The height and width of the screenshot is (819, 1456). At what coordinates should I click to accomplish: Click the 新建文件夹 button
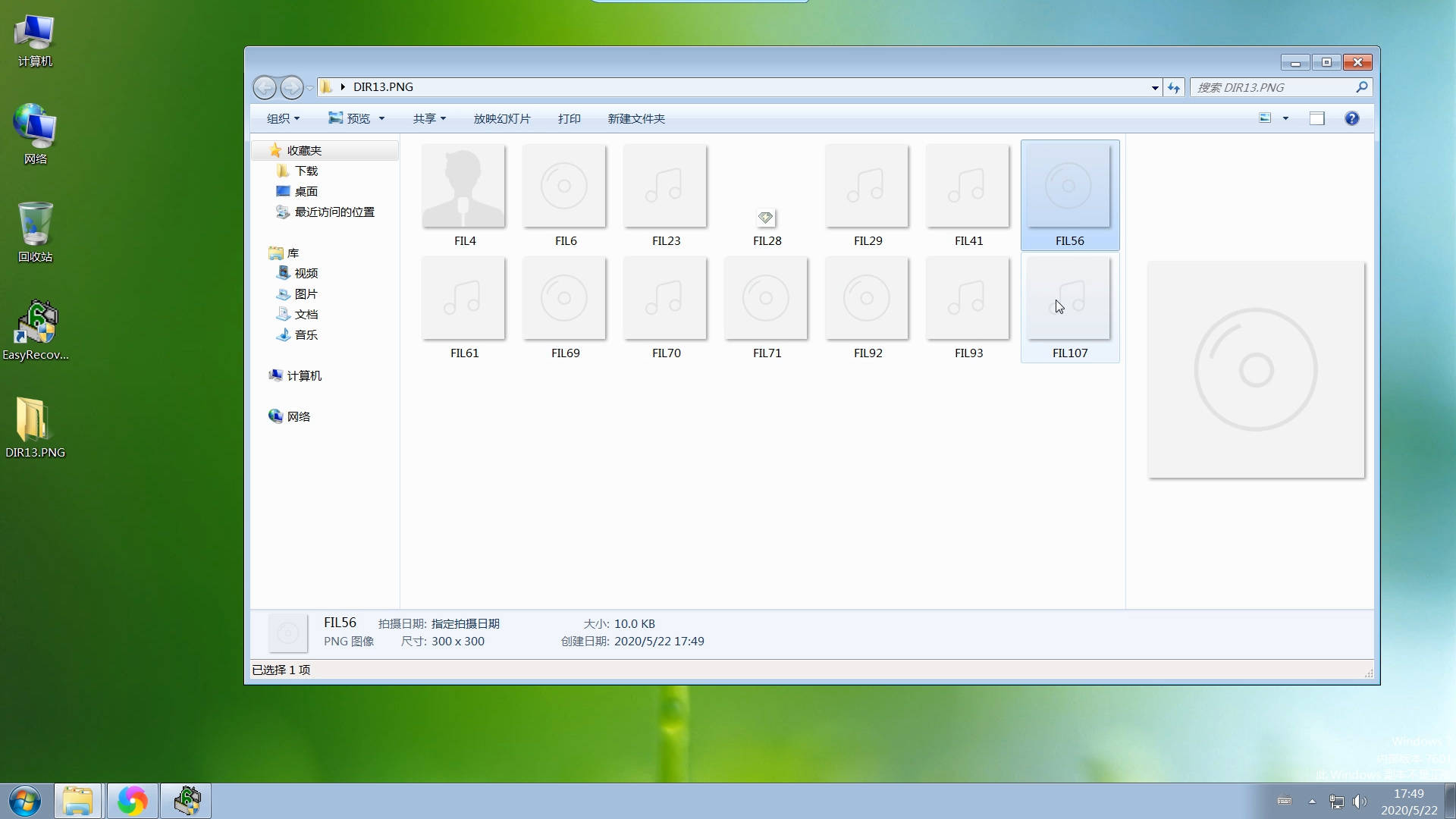(x=636, y=118)
